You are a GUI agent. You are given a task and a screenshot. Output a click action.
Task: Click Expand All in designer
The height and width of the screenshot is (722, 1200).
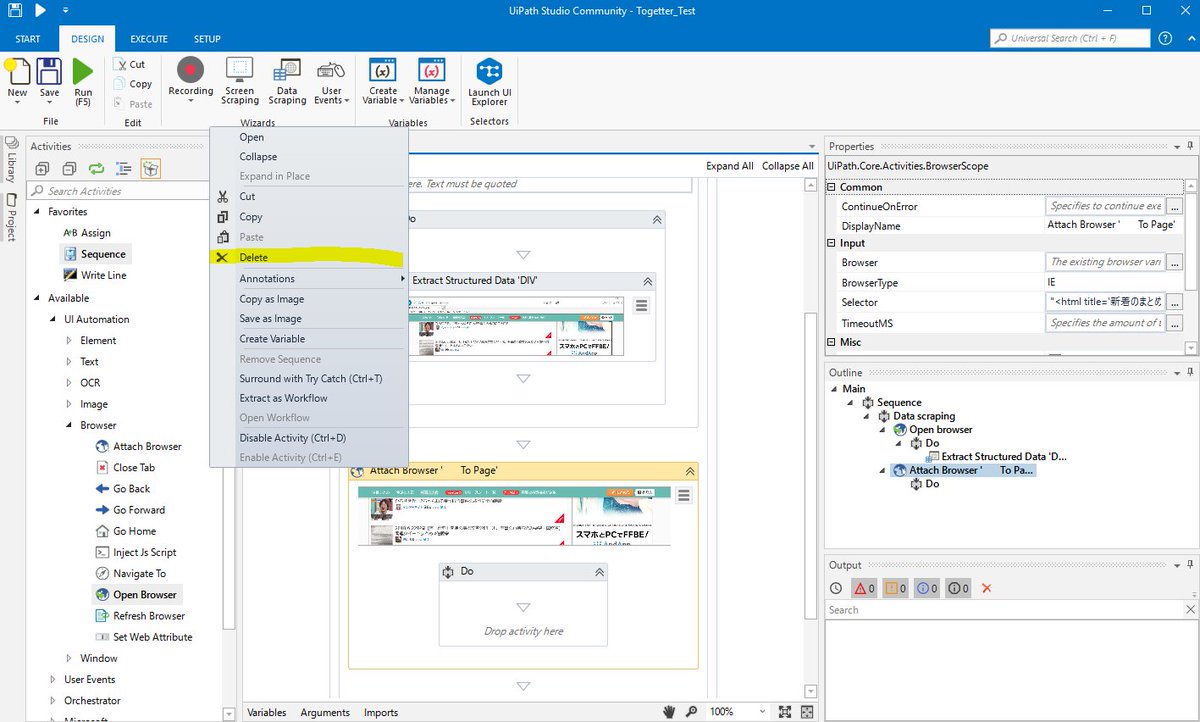[x=730, y=166]
